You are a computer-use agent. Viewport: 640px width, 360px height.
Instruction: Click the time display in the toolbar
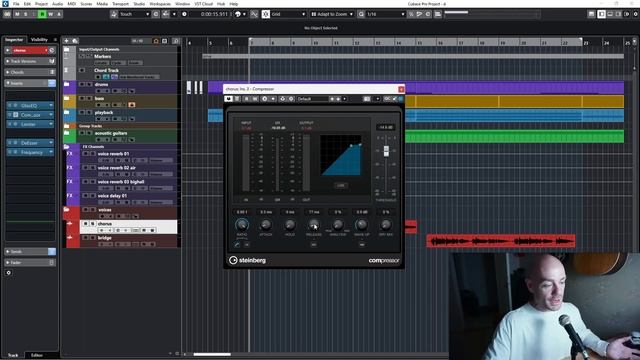[214, 14]
